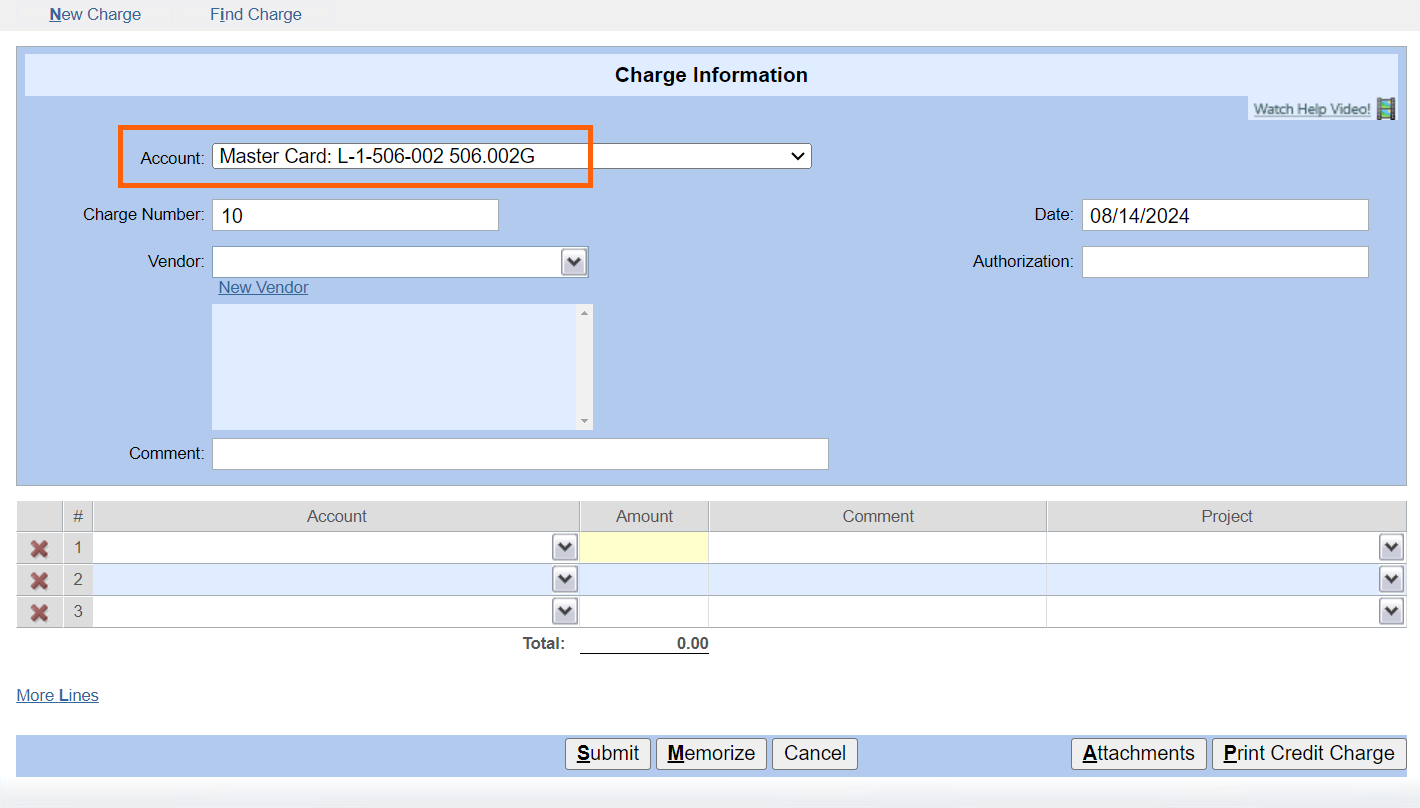1420x808 pixels.
Task: Delete line 2 with the red X
Action: 39,580
